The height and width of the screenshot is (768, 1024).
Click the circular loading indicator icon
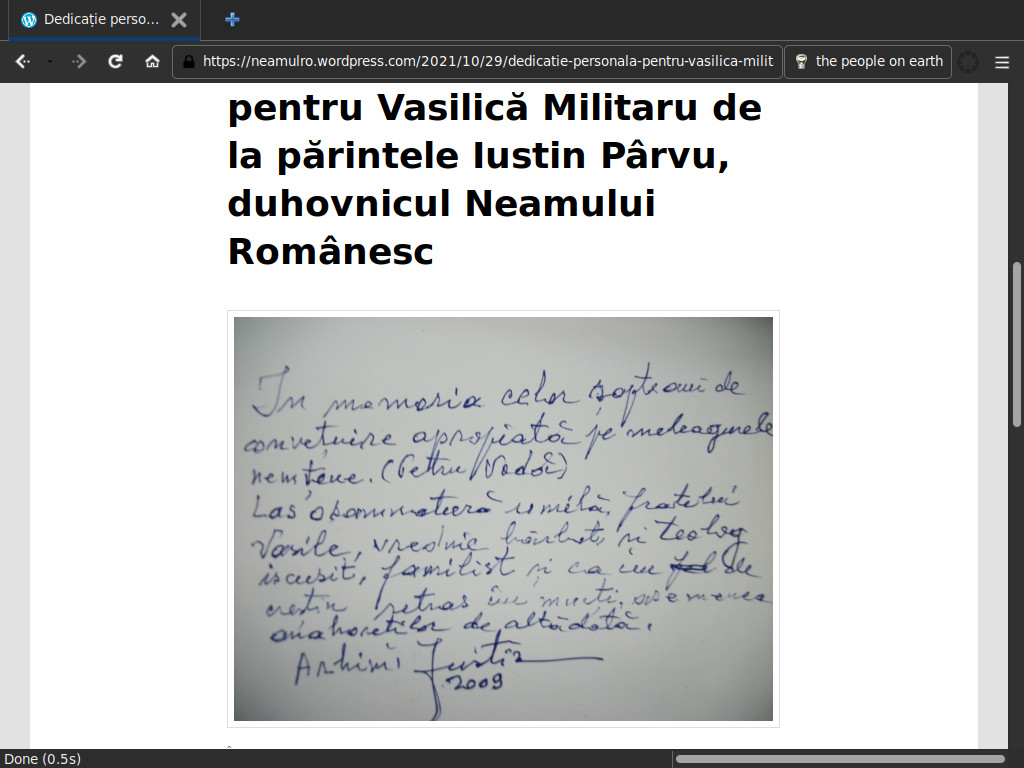(968, 61)
